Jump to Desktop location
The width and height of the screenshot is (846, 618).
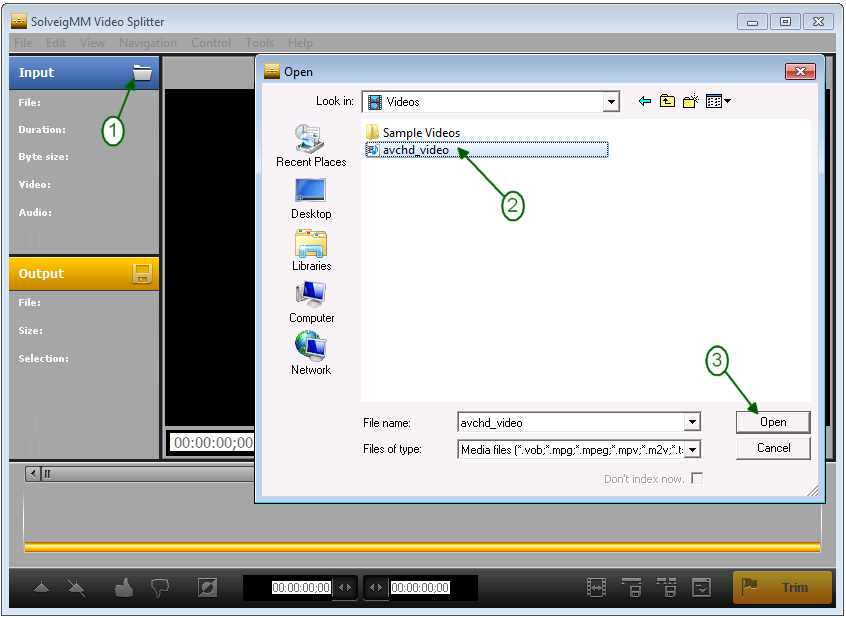click(x=311, y=199)
